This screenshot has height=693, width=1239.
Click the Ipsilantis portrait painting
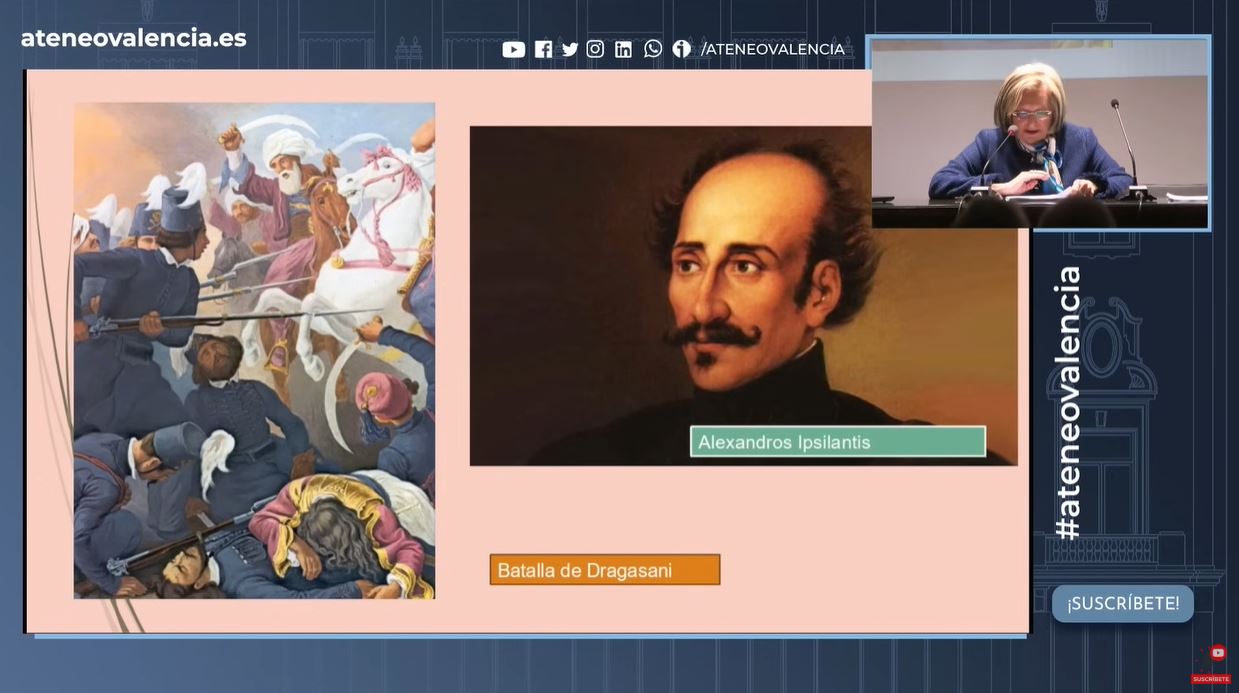coord(743,296)
